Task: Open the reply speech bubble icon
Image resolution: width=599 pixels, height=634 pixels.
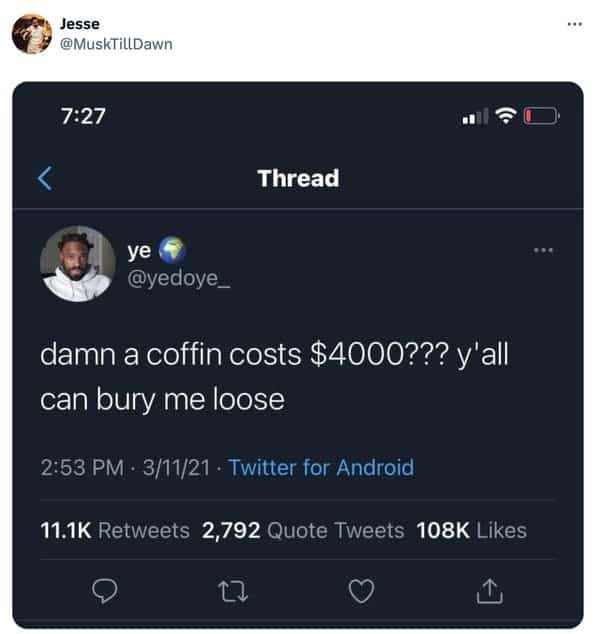Action: coord(105,591)
